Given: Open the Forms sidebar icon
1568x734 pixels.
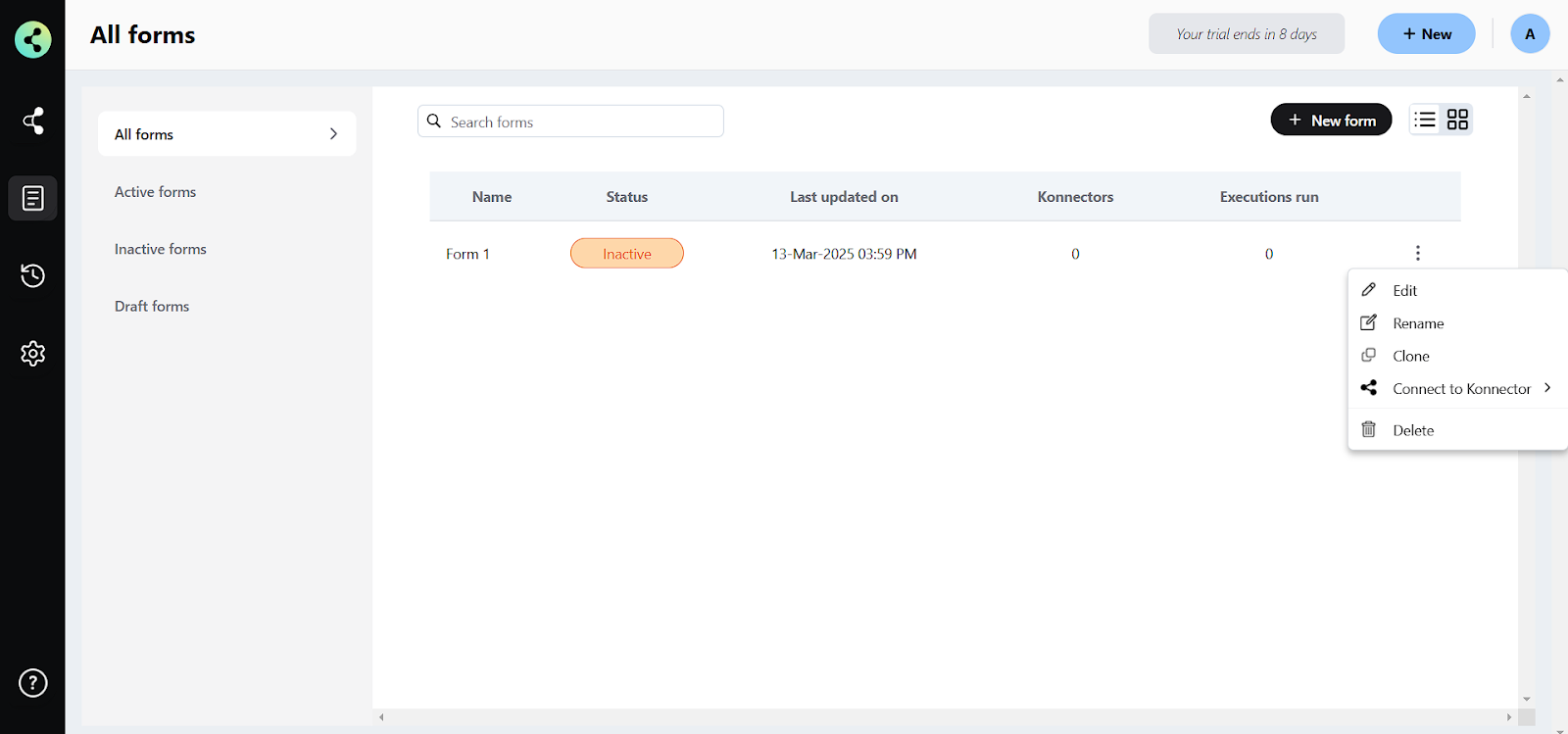Looking at the screenshot, I should click(32, 198).
